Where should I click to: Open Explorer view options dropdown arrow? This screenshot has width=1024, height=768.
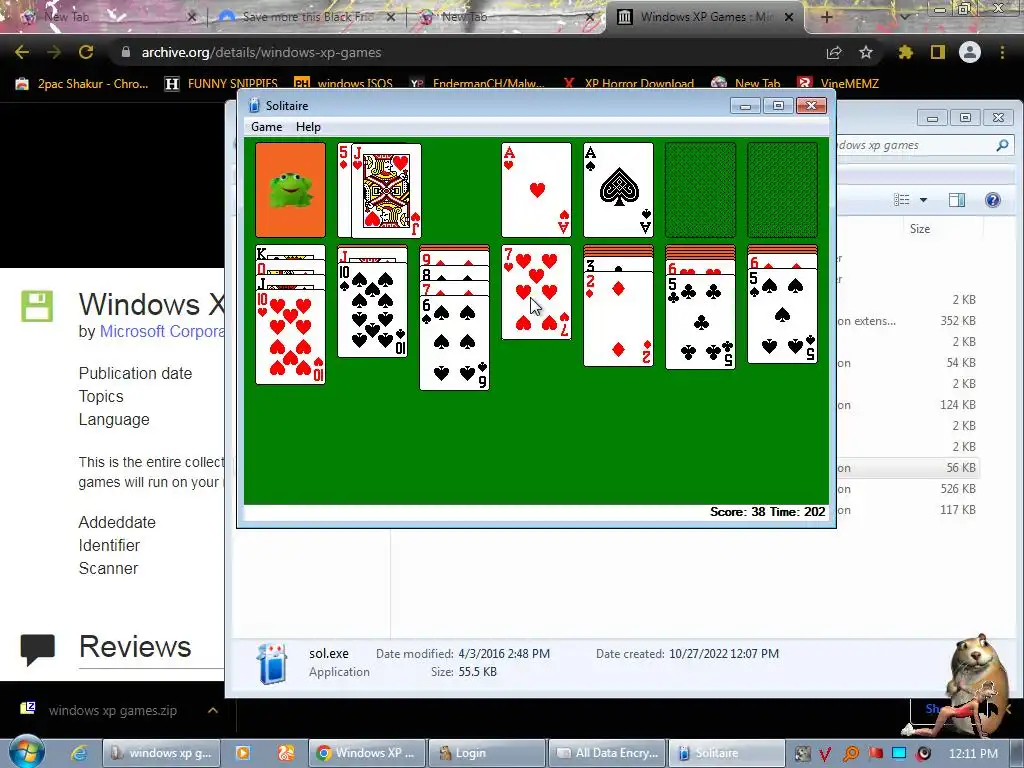point(923,200)
